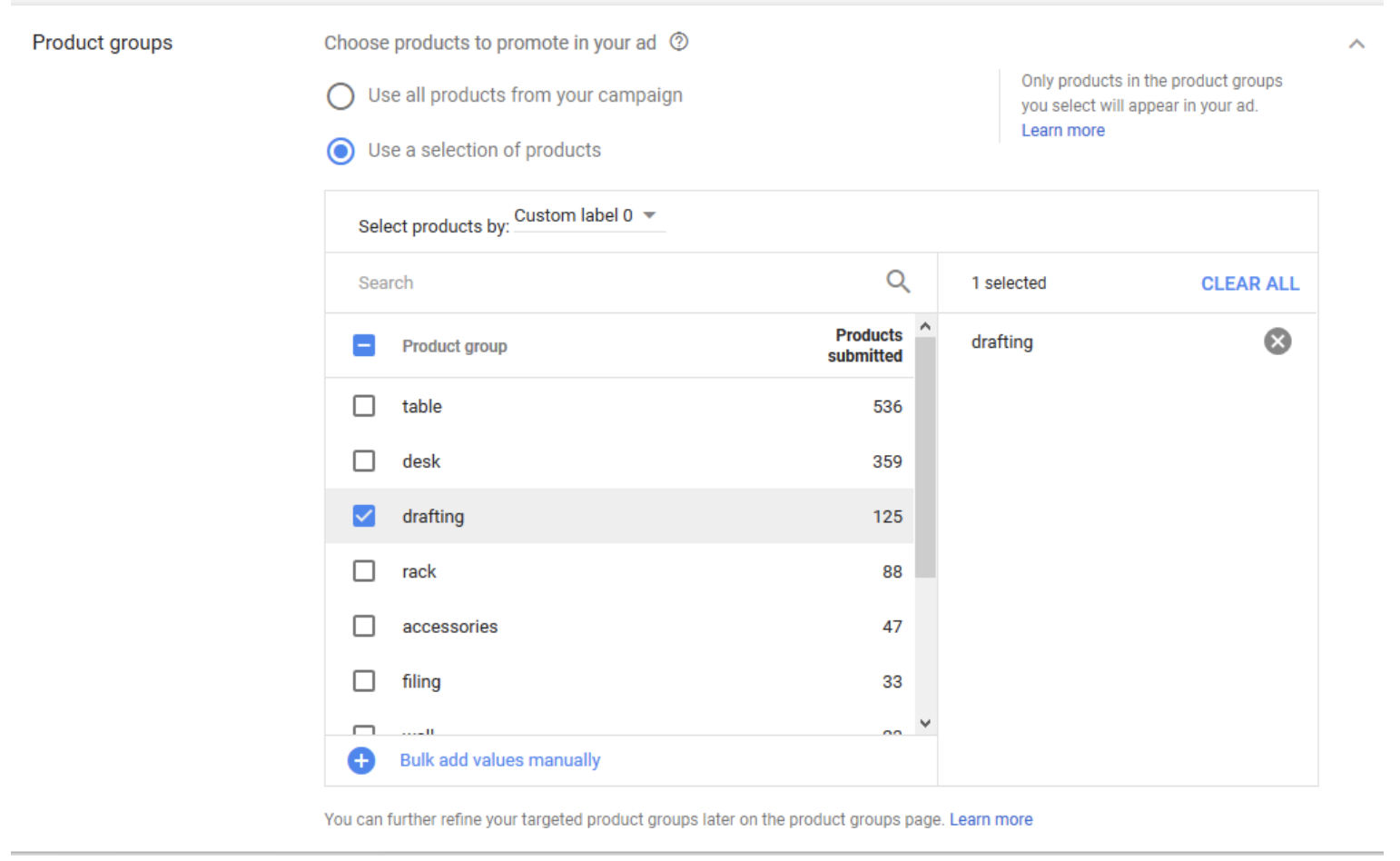Viewport: 1400px width, 861px height.
Task: Click the Product group header checkbox
Action: (364, 345)
